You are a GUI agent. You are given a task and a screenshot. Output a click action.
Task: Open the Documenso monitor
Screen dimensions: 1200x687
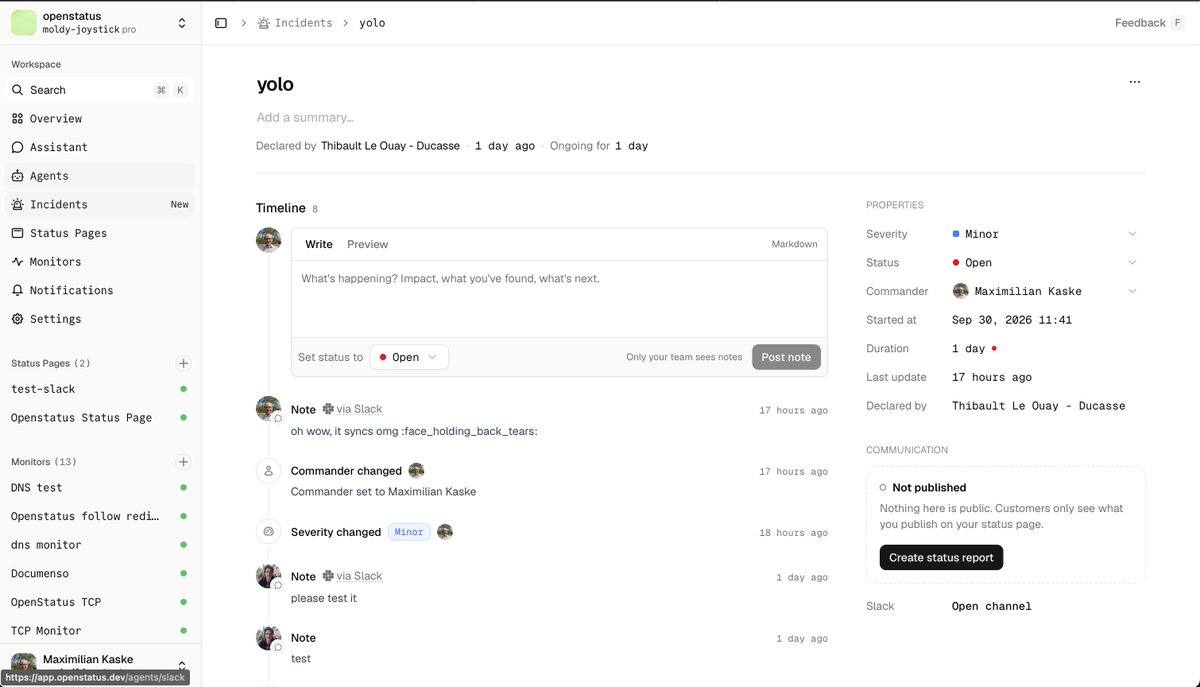click(x=100, y=574)
